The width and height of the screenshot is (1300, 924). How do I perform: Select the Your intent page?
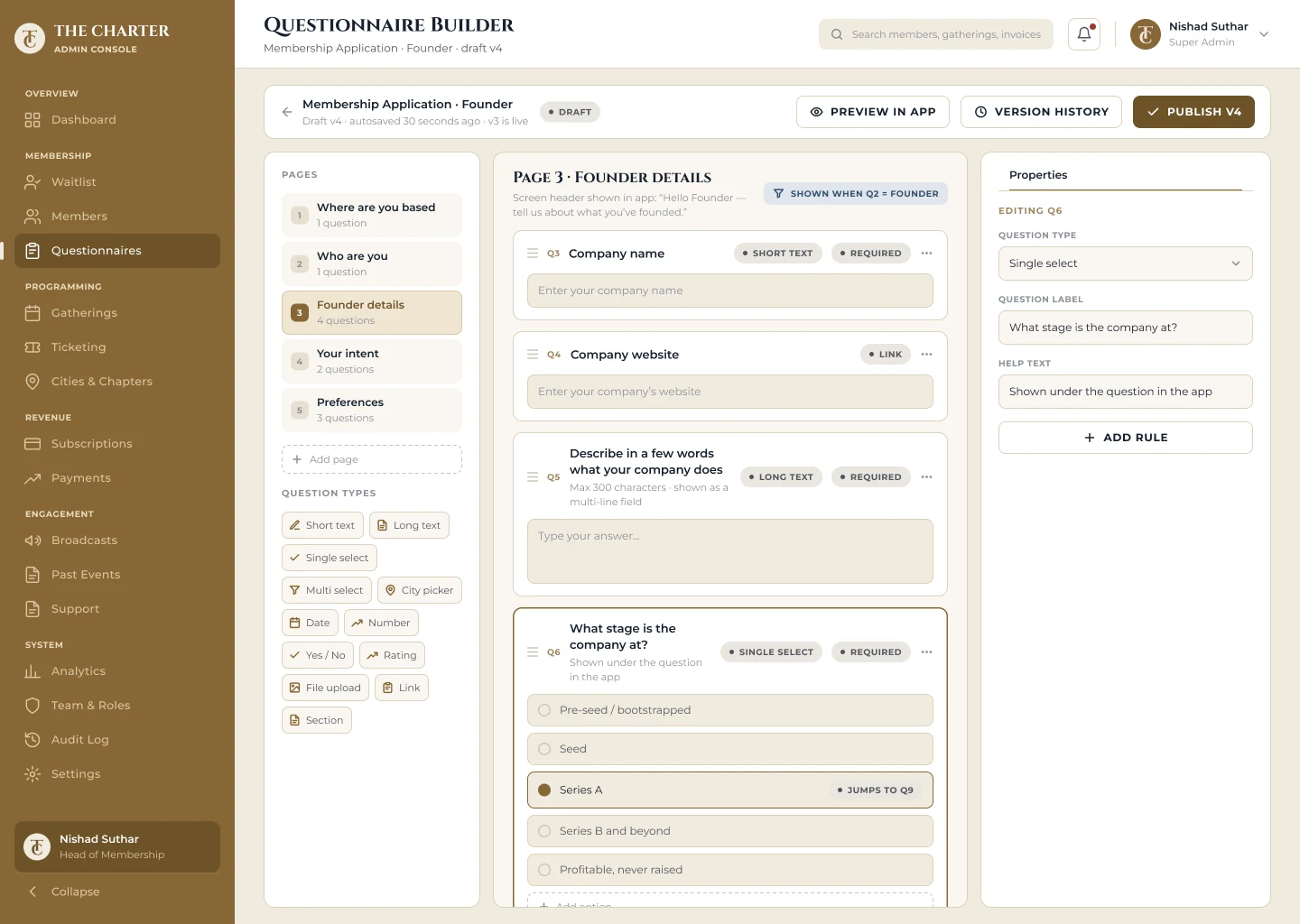[372, 362]
